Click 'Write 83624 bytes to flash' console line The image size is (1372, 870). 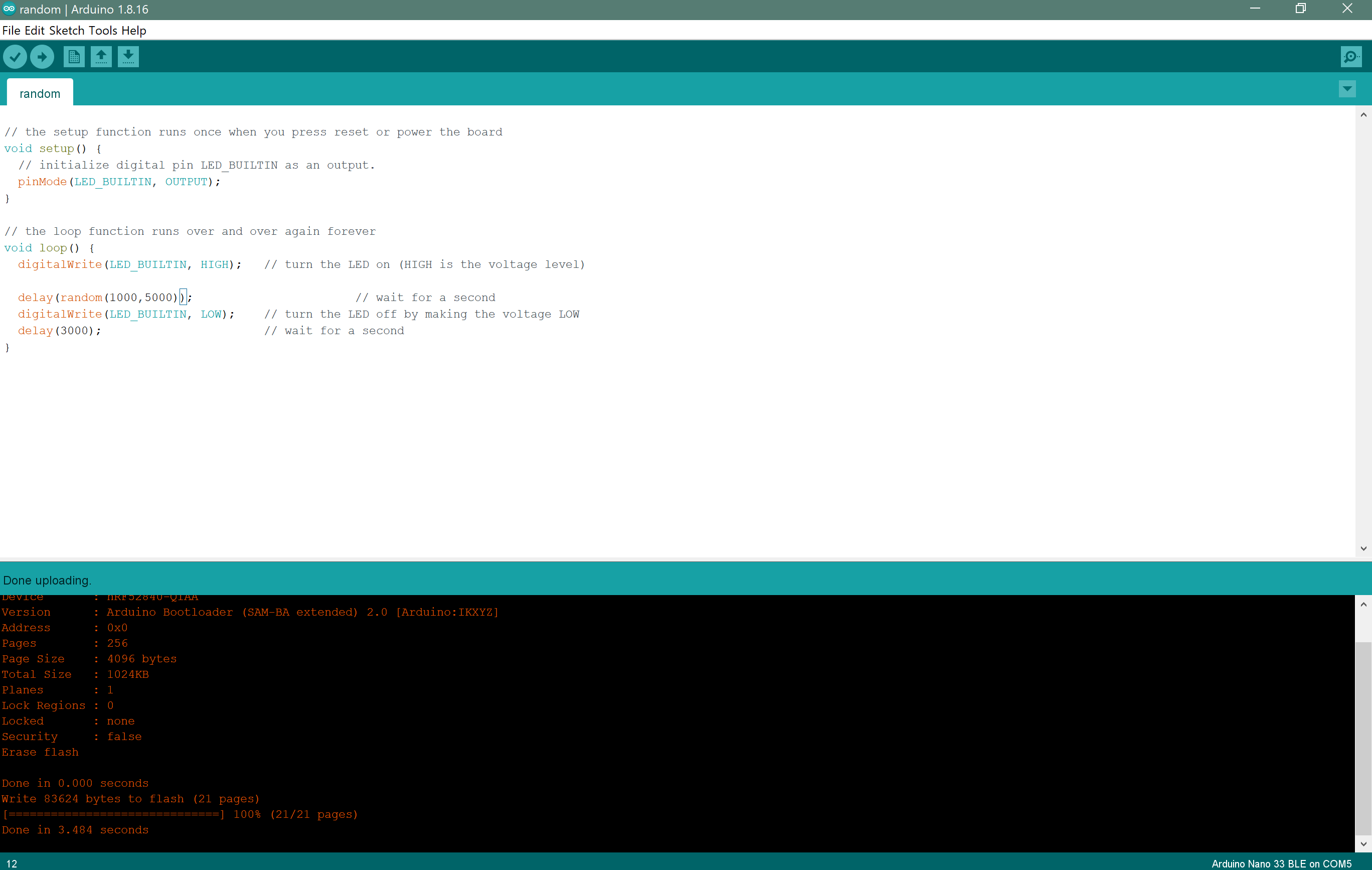130,799
